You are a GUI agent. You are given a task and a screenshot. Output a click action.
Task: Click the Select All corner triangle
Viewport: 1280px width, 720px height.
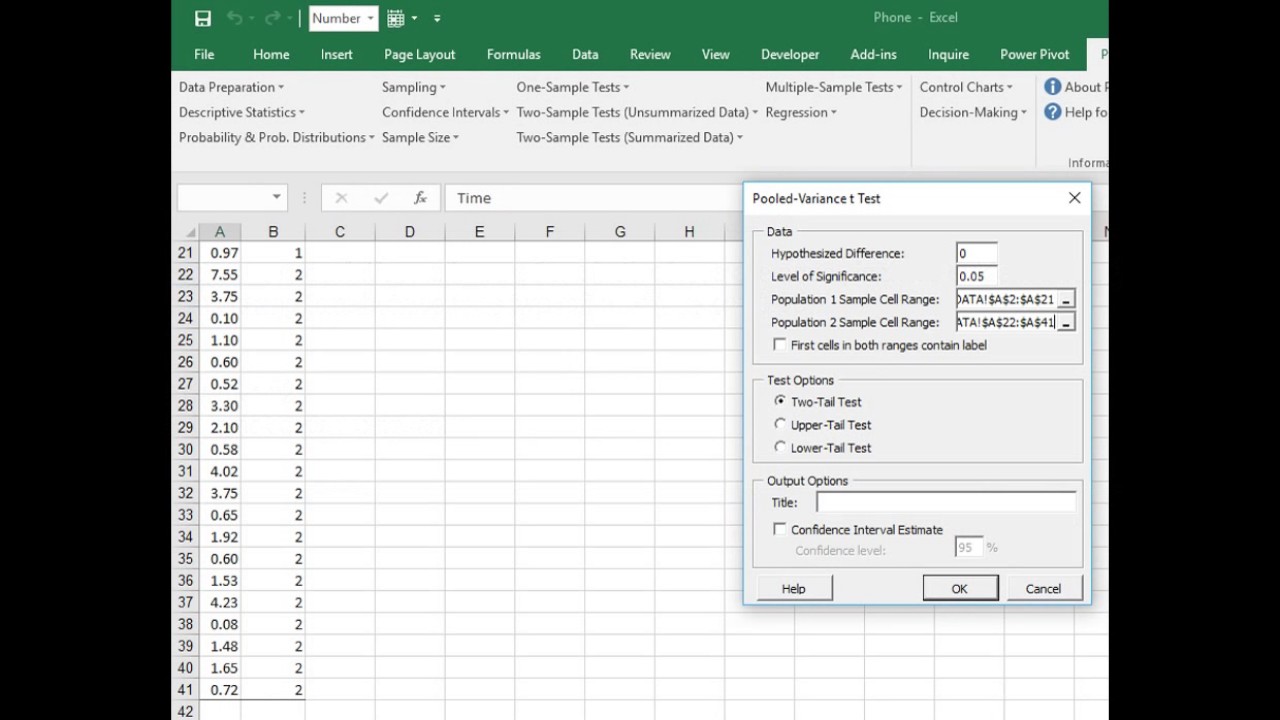point(189,232)
